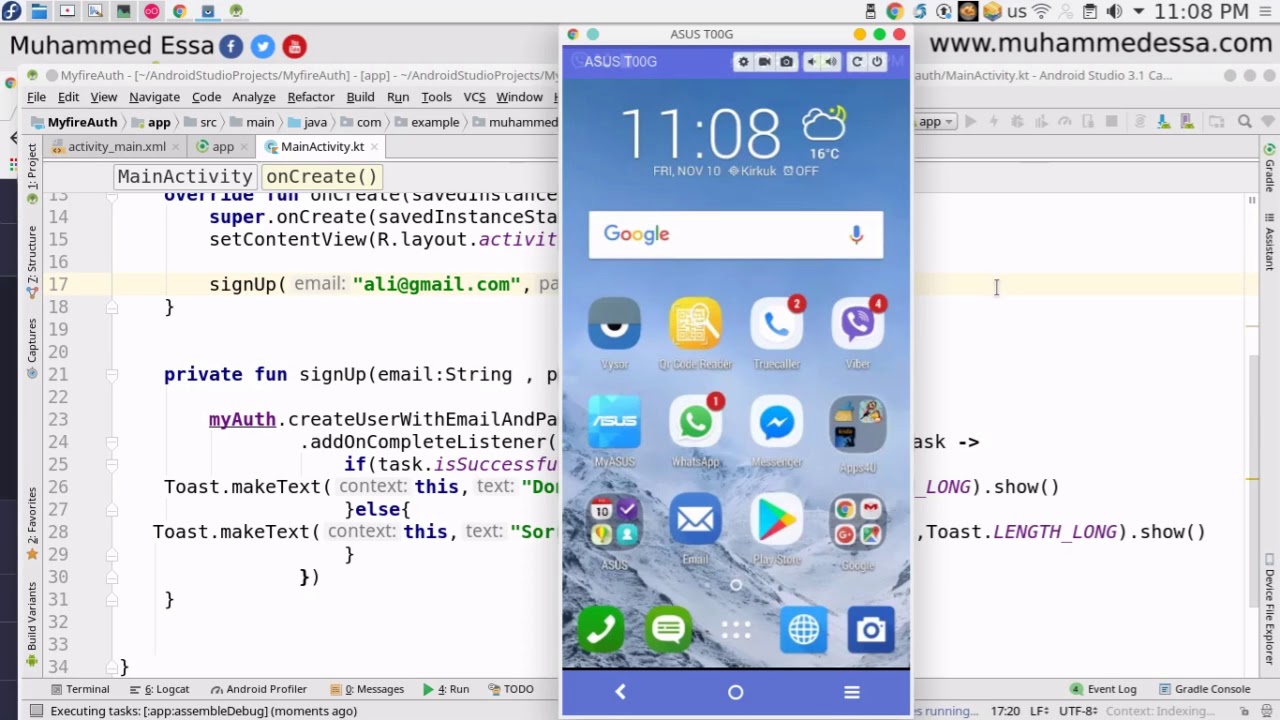
Task: Open the VCS menu
Action: tap(474, 97)
